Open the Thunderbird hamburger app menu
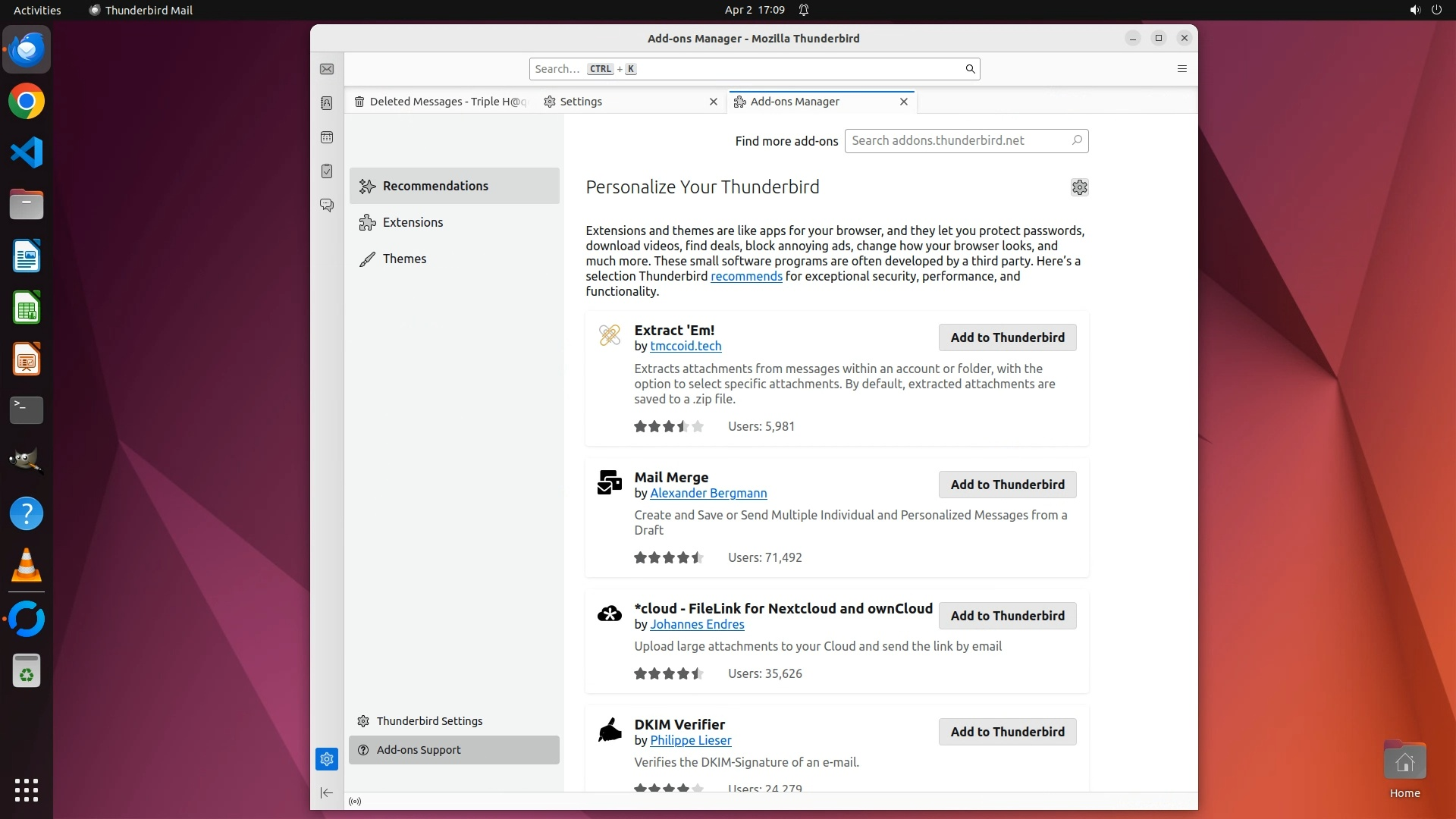This screenshot has height=819, width=1456. click(1181, 69)
